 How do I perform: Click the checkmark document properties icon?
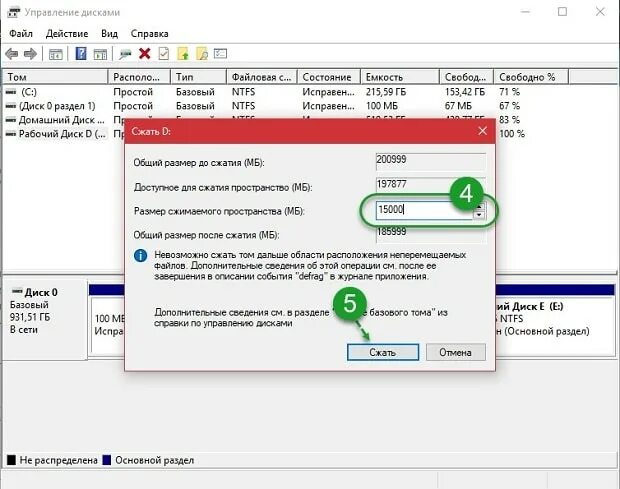point(163,54)
